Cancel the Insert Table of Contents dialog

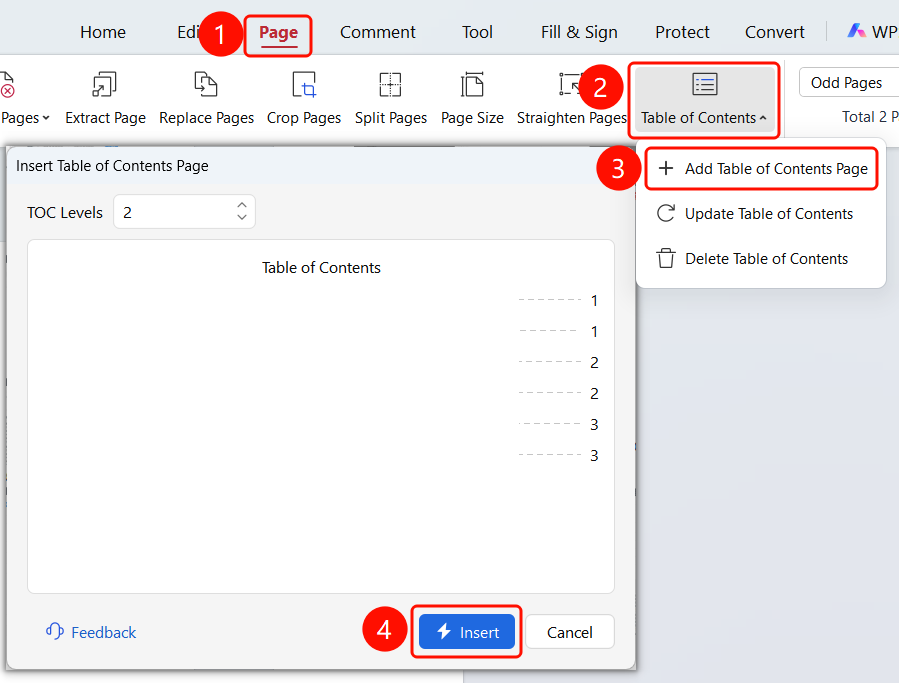[x=569, y=632]
